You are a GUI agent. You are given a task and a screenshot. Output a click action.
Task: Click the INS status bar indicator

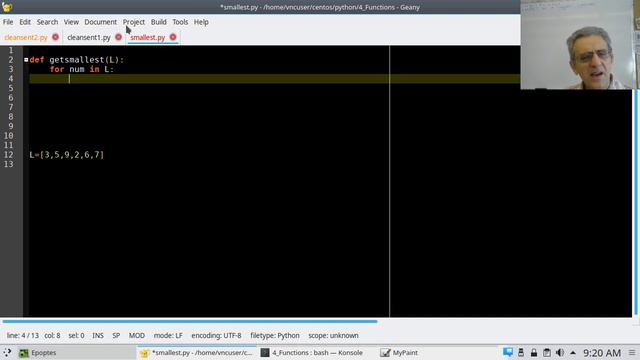(98, 336)
